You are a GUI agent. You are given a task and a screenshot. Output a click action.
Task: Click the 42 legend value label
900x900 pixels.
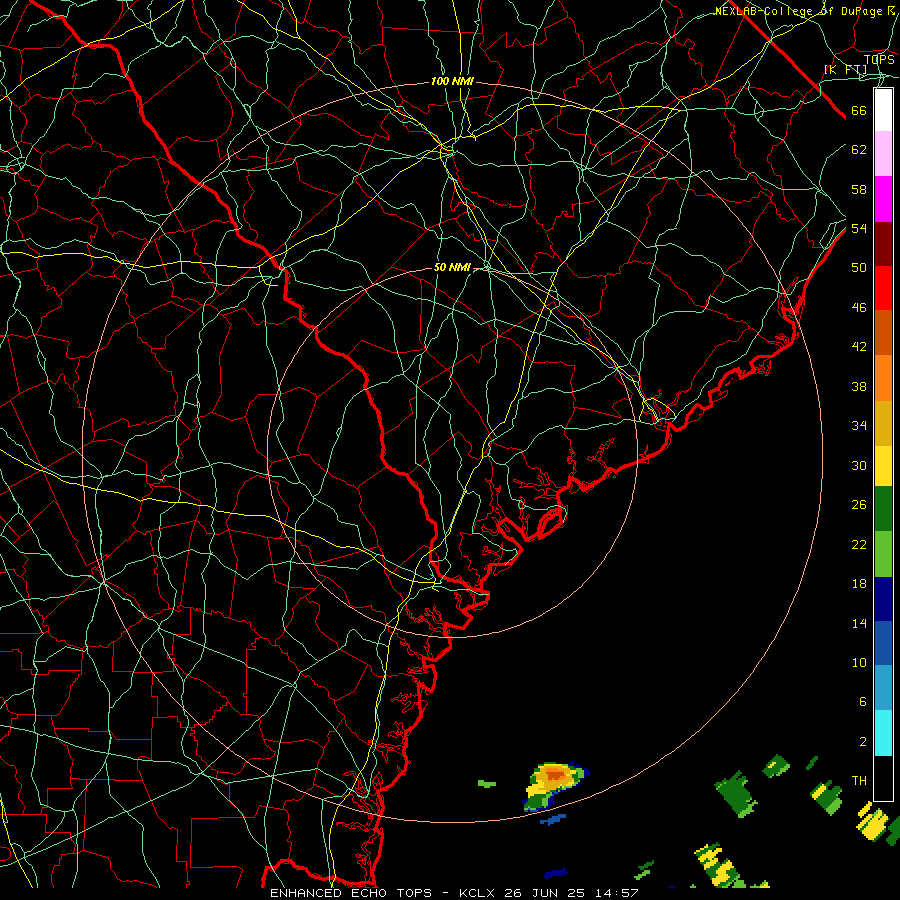[x=859, y=346]
